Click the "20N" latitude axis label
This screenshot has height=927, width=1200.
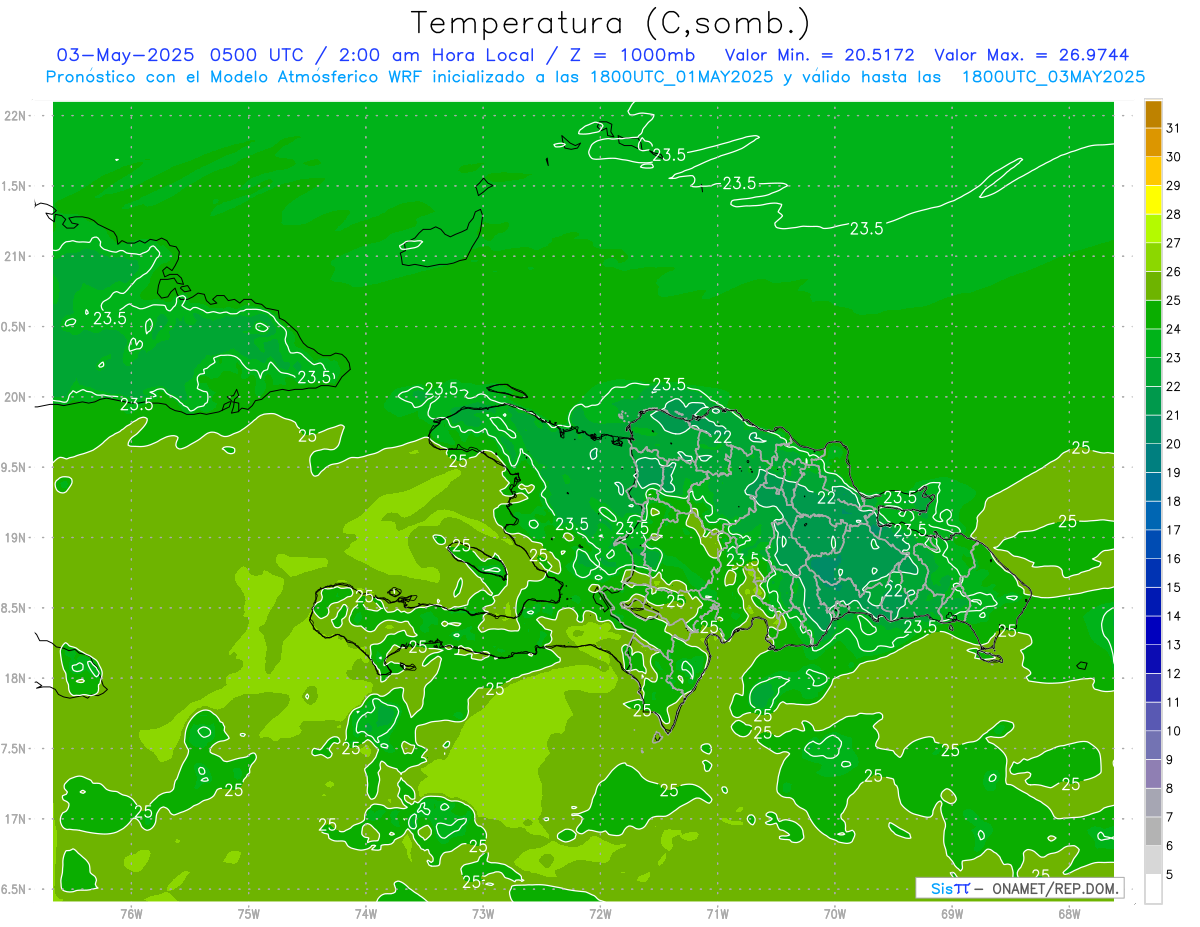tap(16, 397)
